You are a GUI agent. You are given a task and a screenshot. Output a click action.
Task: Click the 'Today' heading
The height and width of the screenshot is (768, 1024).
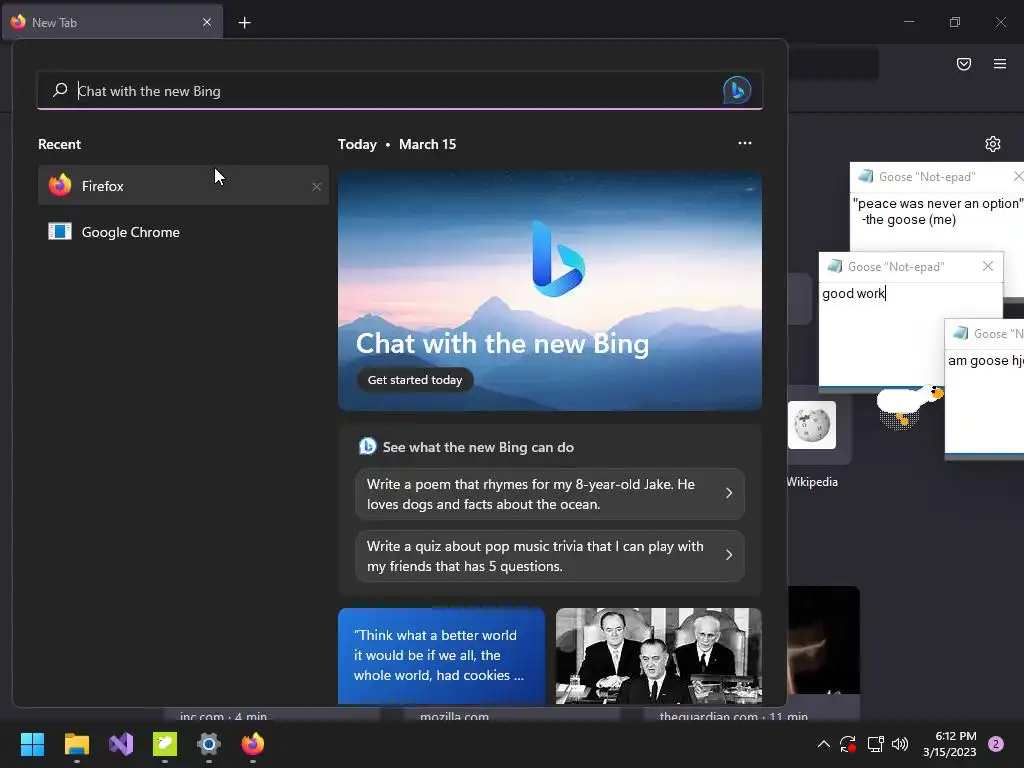click(357, 144)
